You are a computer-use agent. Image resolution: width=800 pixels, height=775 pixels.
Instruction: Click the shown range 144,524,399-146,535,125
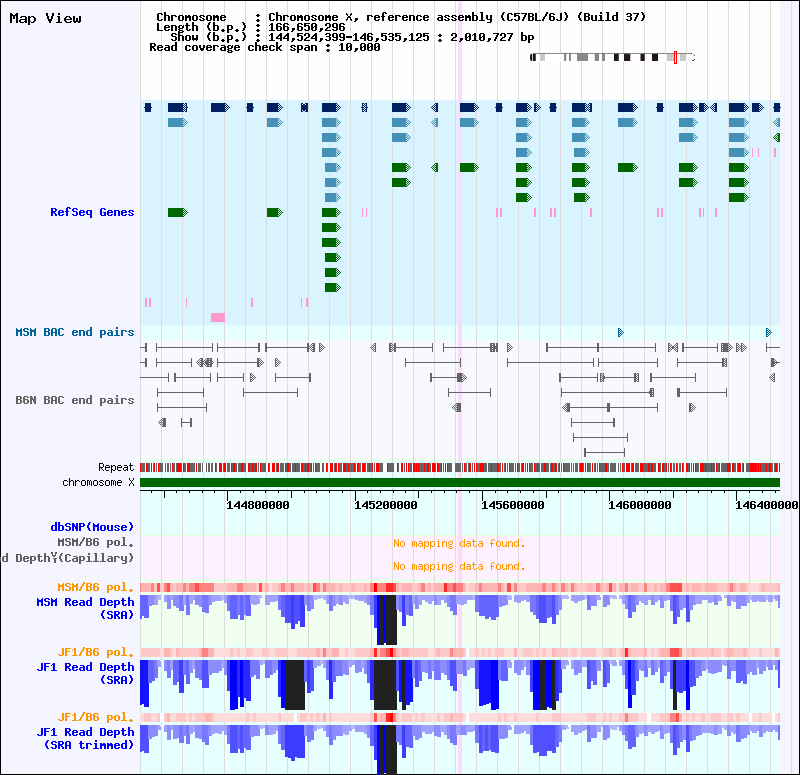[x=349, y=37]
